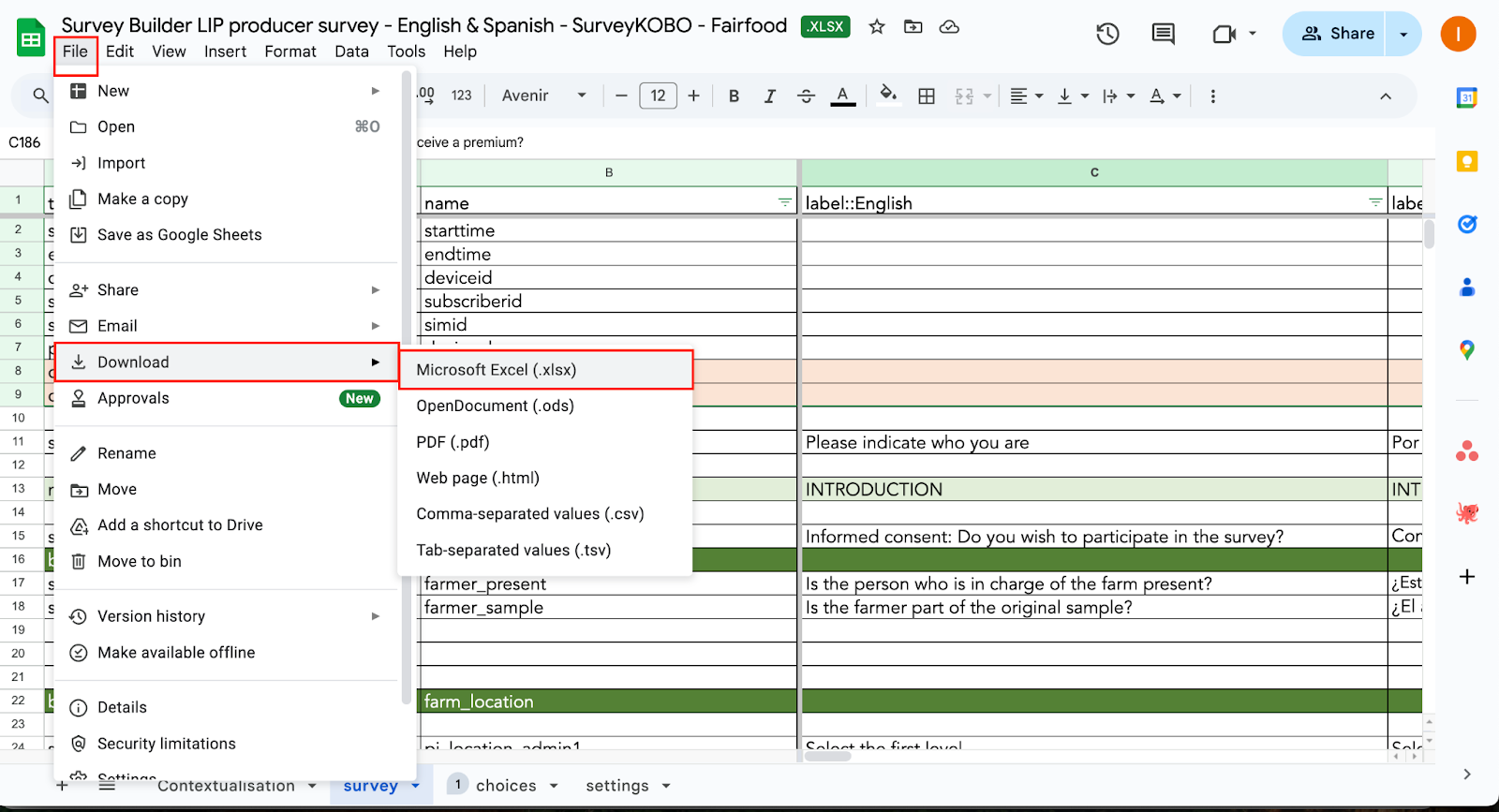Open Google Maps side panel icon
This screenshot has height=812, width=1499.
[x=1467, y=349]
